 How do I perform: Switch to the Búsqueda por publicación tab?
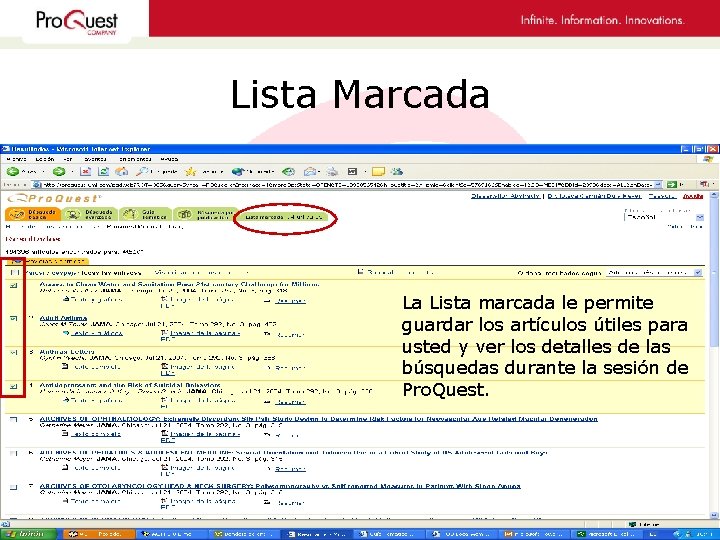(x=206, y=214)
